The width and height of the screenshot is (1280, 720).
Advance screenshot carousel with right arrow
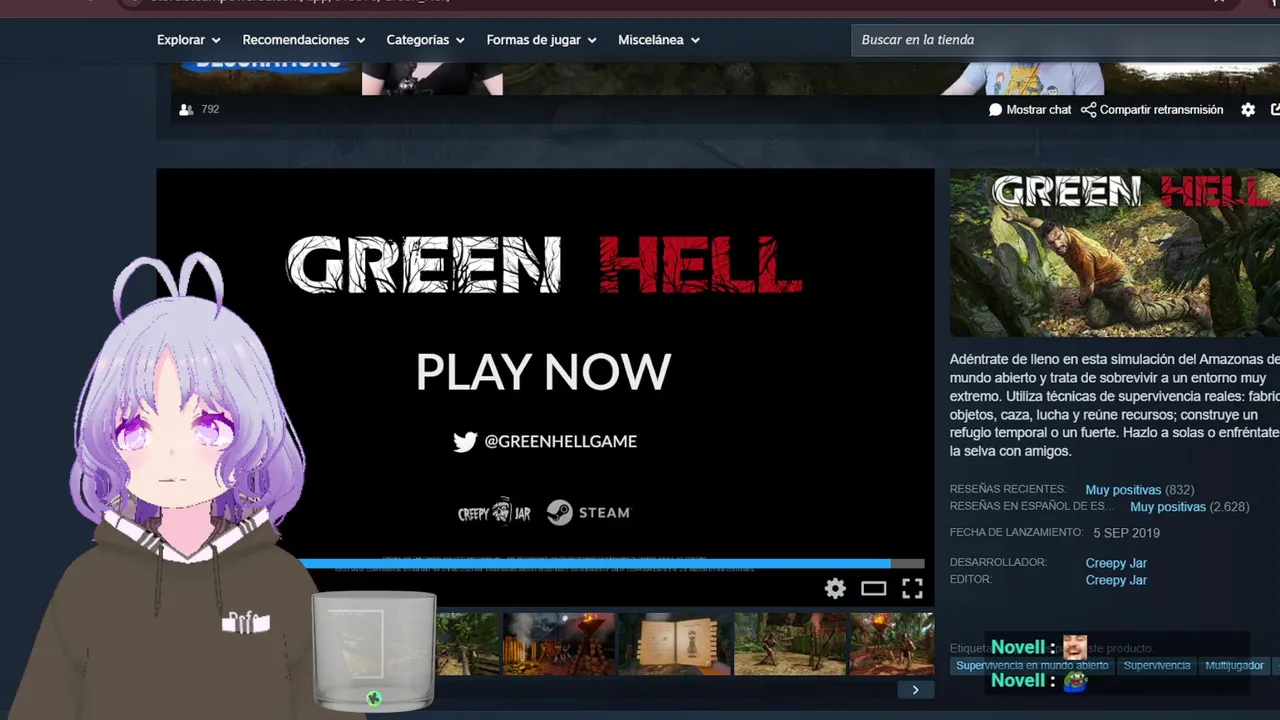[915, 690]
